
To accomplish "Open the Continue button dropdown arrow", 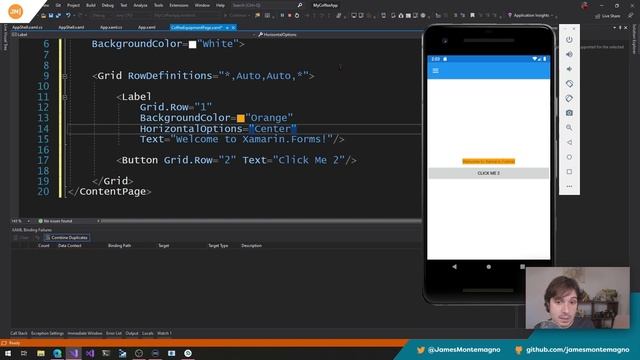I will 248,16.
